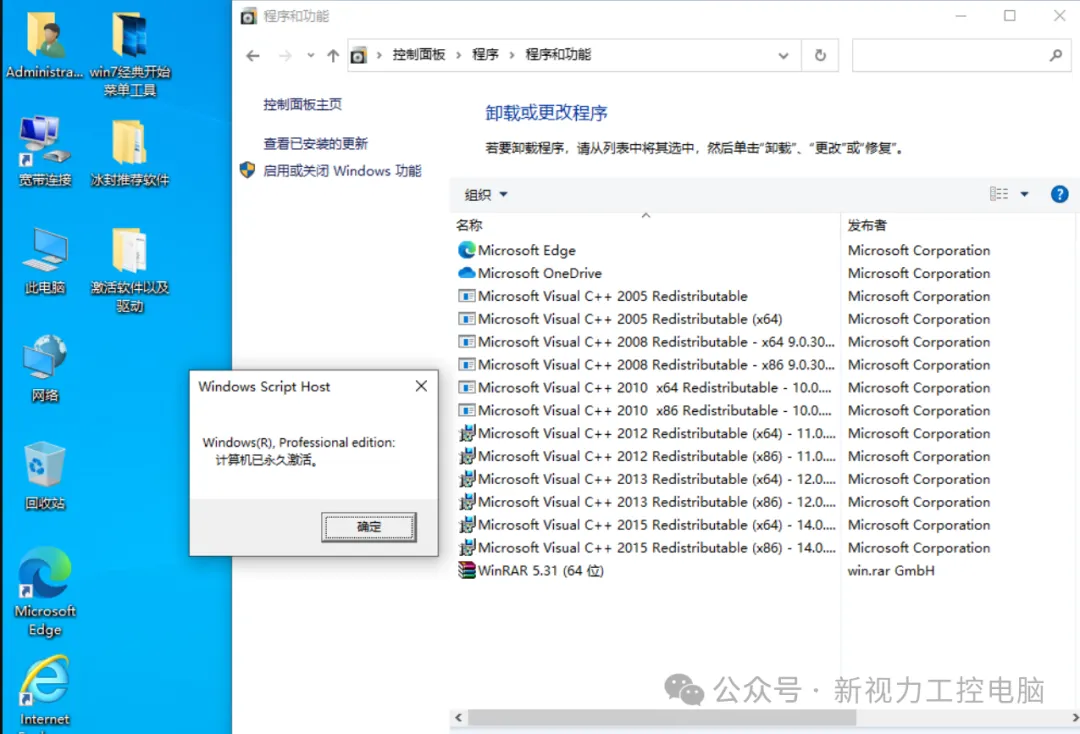Open the 组织 organize dropdown
Image resolution: width=1080 pixels, height=734 pixels.
pos(486,195)
